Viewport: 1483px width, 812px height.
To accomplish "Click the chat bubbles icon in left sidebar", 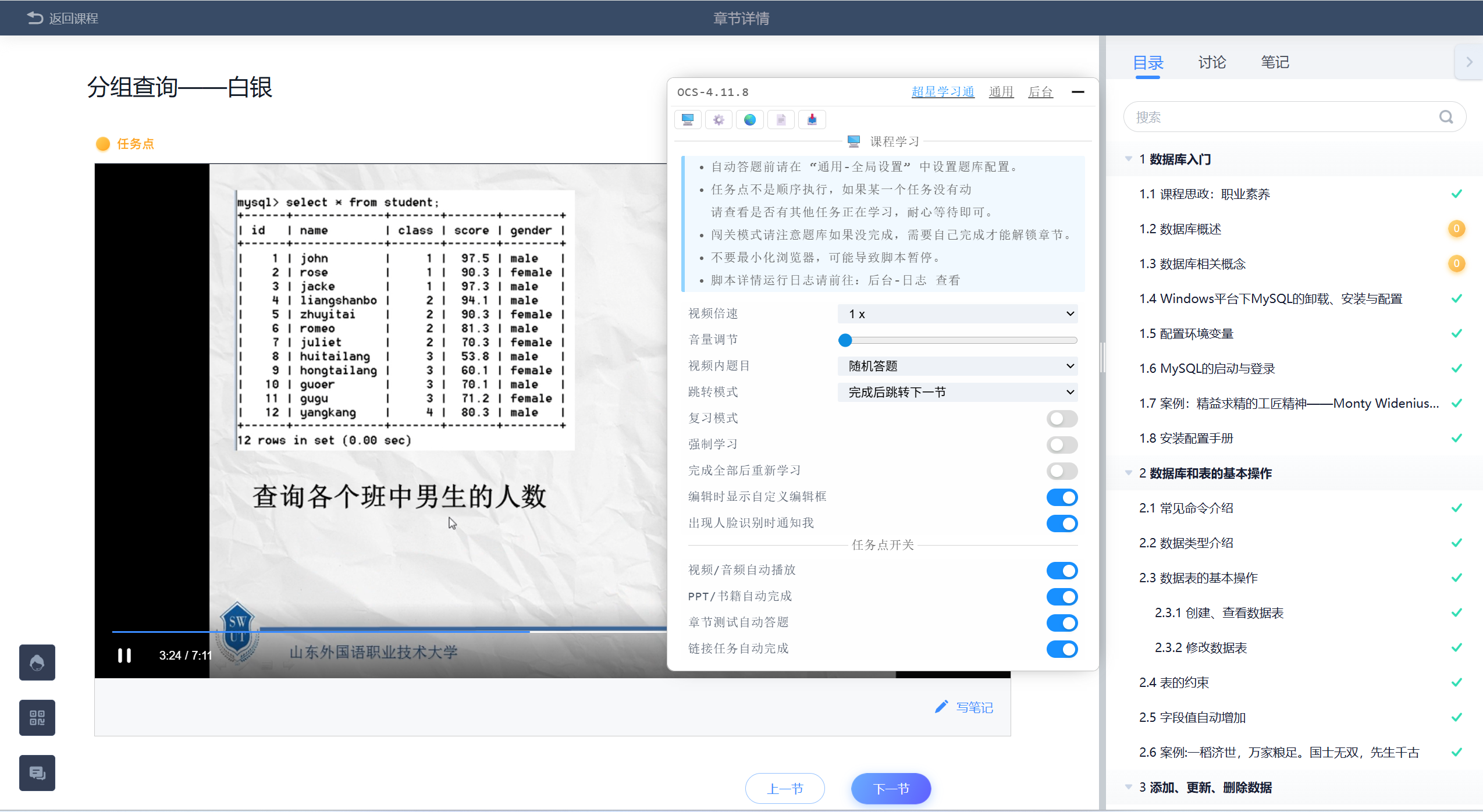I will click(37, 772).
